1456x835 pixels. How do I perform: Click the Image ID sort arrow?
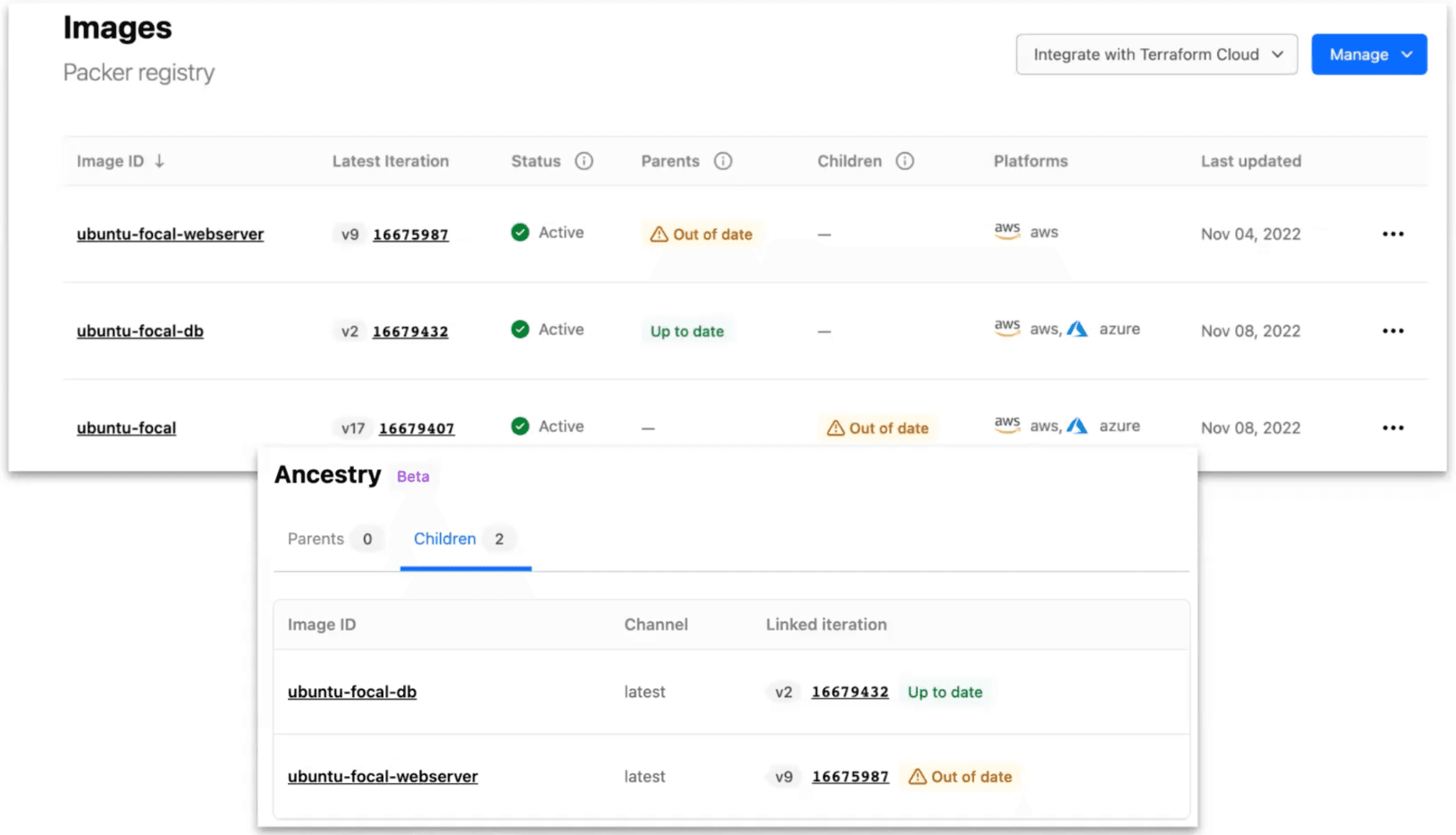tap(160, 161)
